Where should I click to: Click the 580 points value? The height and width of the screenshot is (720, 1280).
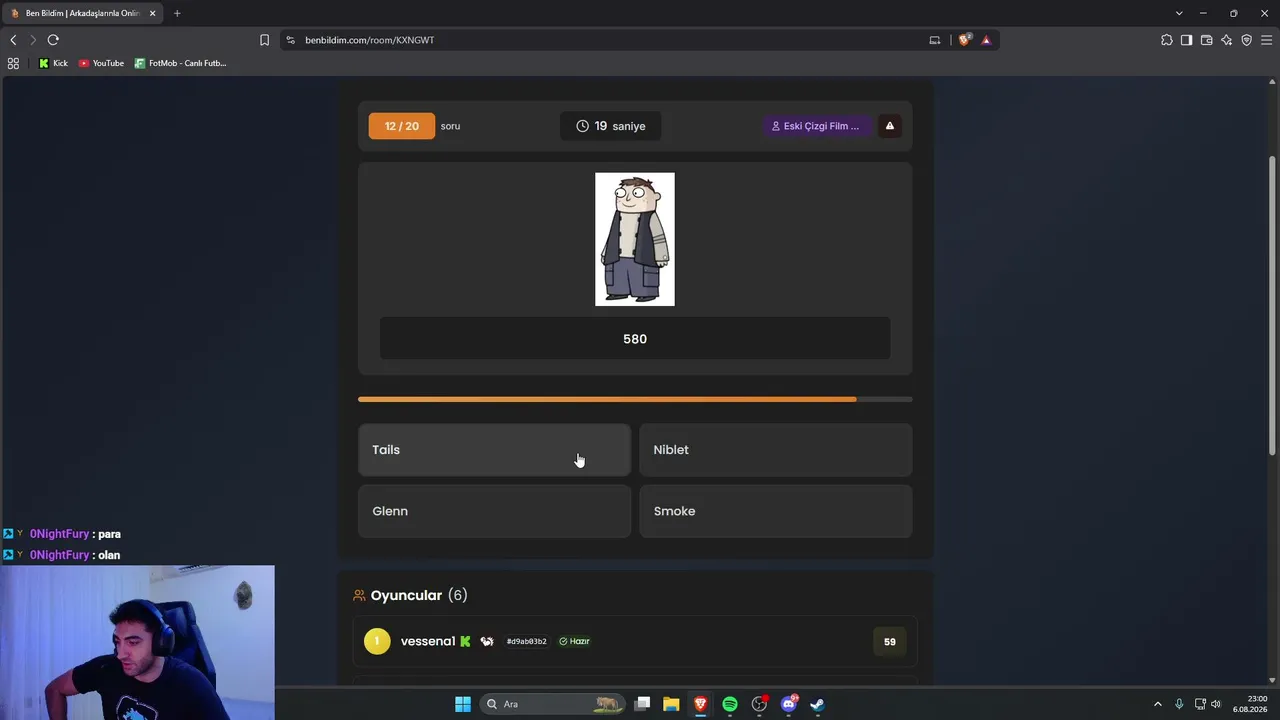[x=635, y=339]
